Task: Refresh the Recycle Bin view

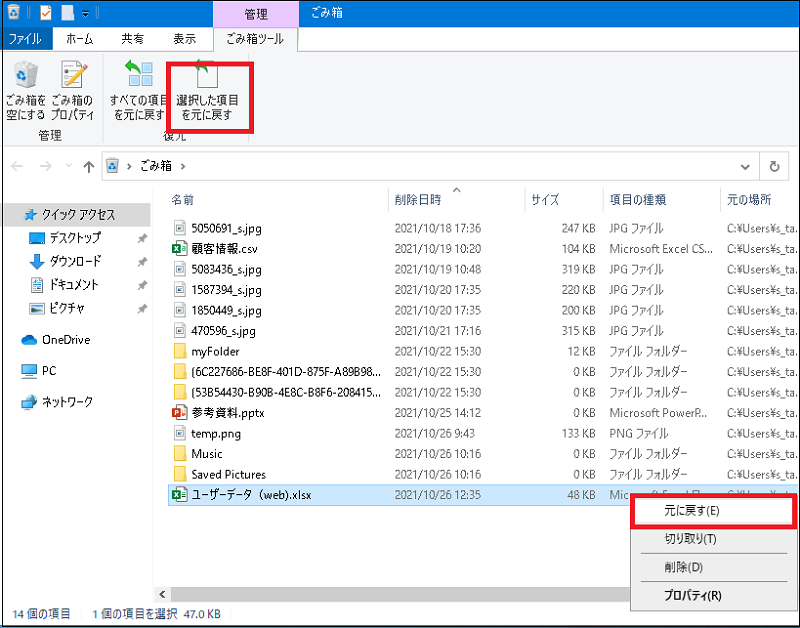Action: 774,166
